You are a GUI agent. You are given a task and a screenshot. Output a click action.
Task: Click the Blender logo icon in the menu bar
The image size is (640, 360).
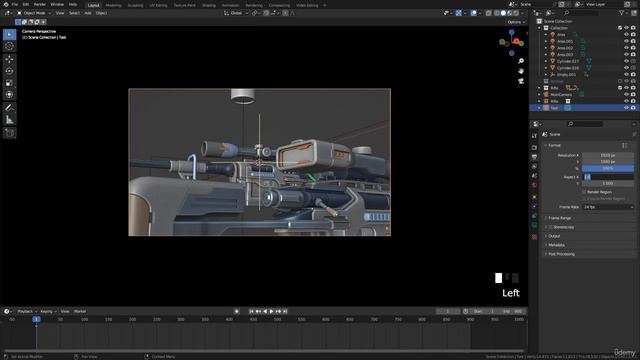coord(6,4)
